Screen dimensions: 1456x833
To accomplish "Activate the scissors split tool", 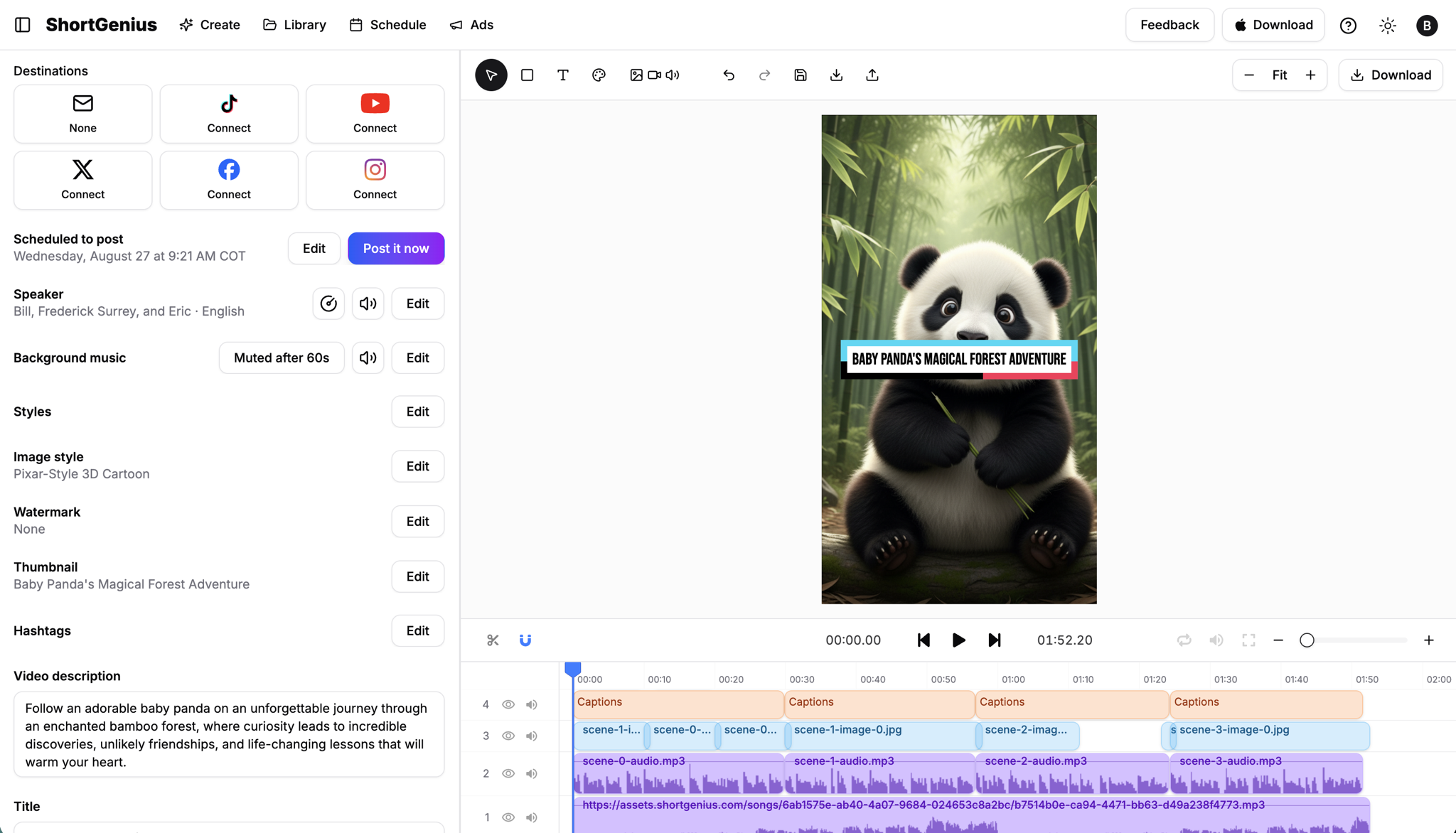I will coord(493,640).
